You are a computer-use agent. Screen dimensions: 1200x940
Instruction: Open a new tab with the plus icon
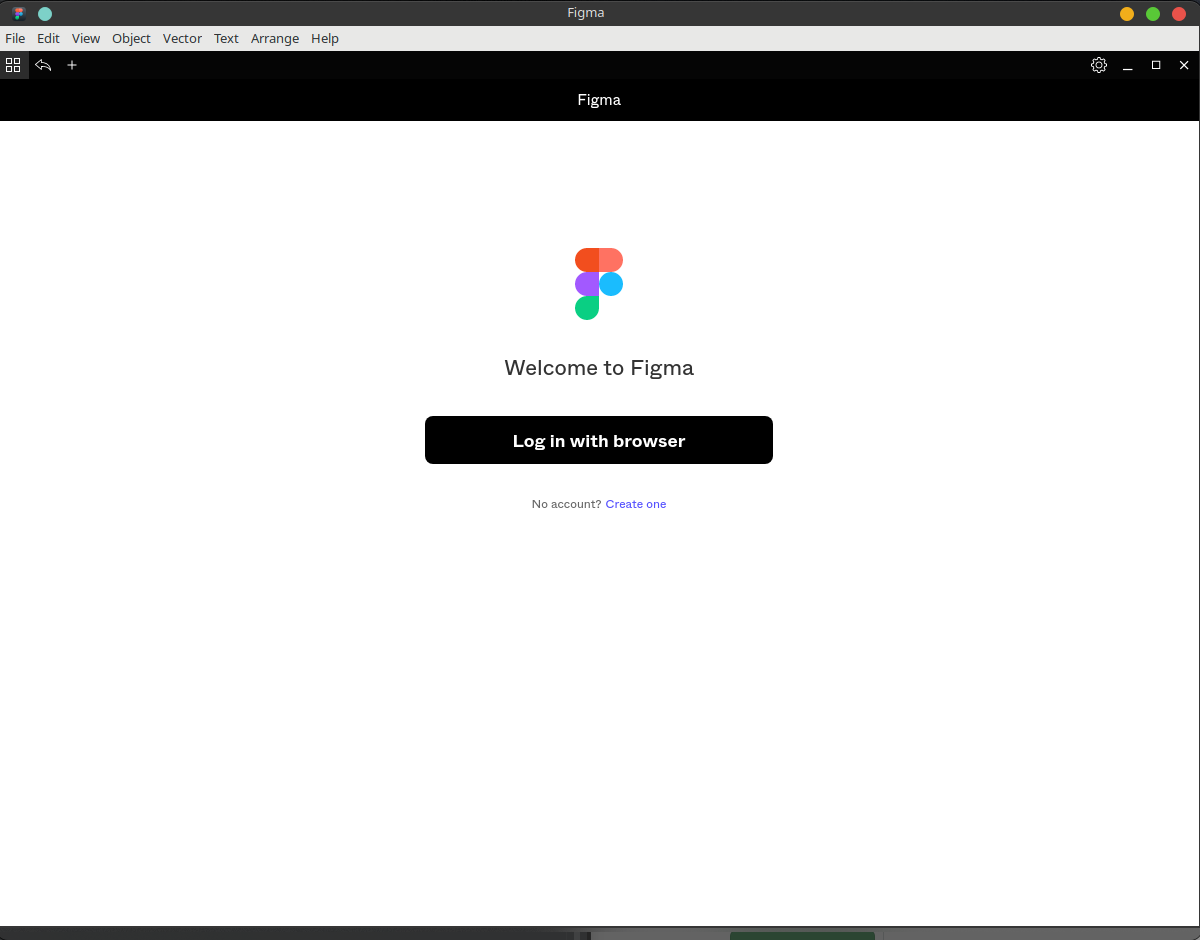[71, 65]
